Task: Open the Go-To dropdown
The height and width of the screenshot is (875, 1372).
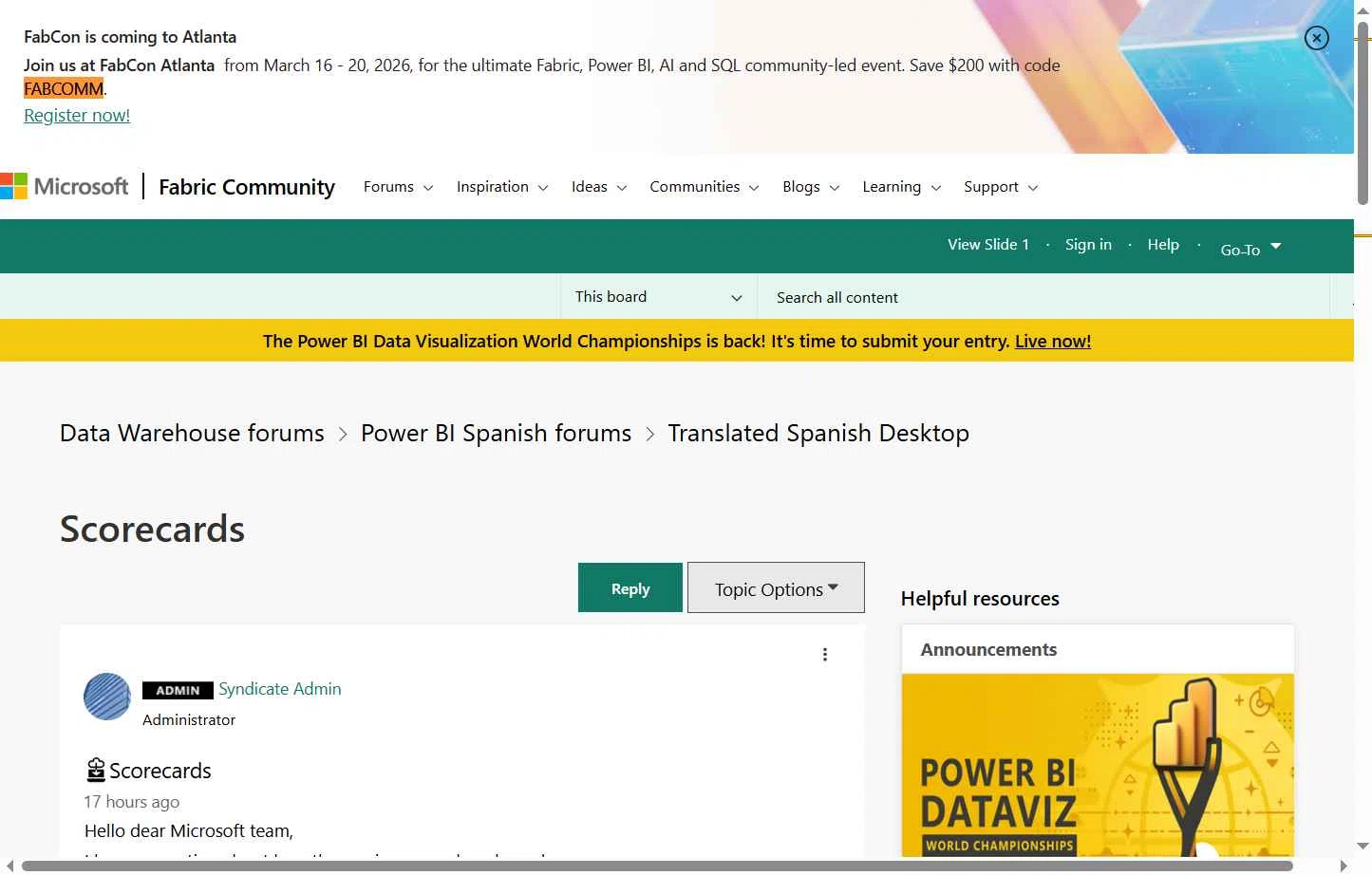Action: coord(1250,249)
